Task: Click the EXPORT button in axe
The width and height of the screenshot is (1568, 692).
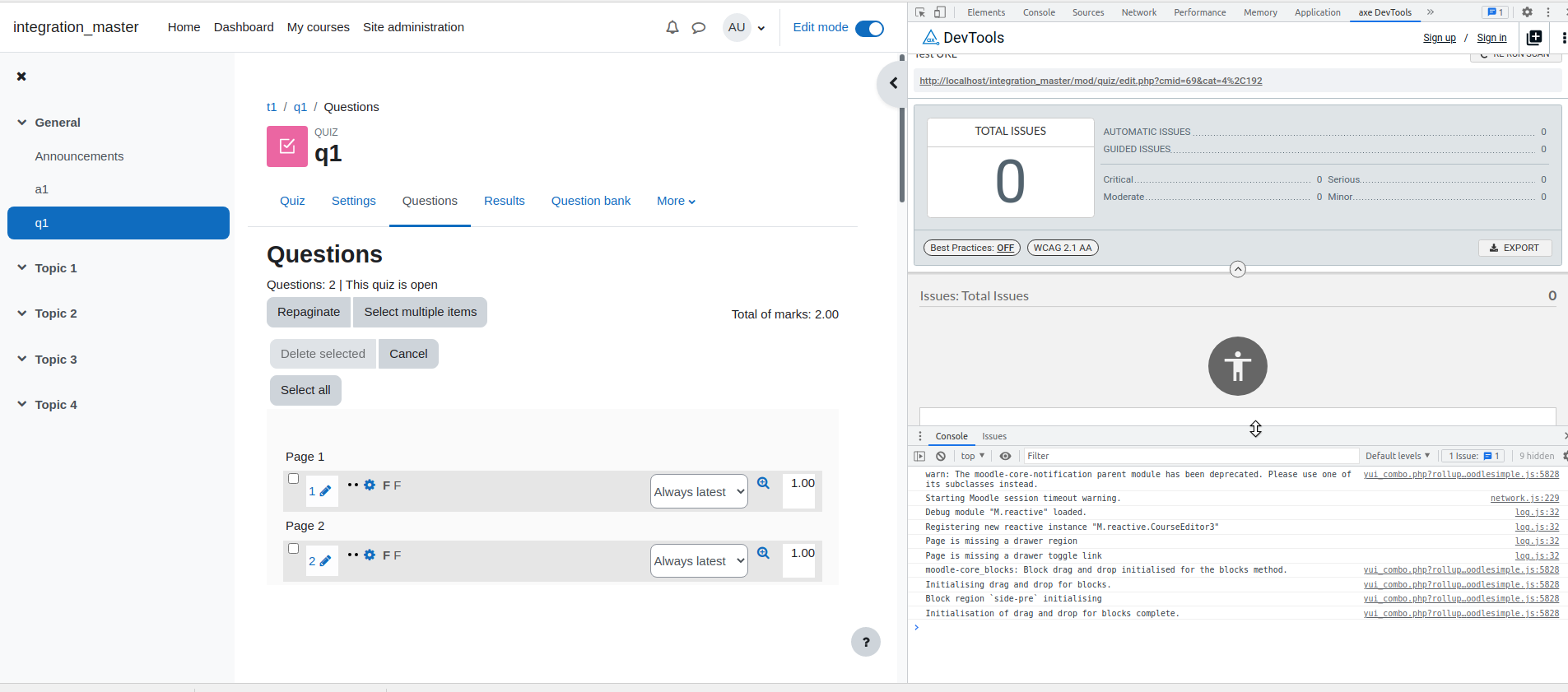Action: (1514, 248)
